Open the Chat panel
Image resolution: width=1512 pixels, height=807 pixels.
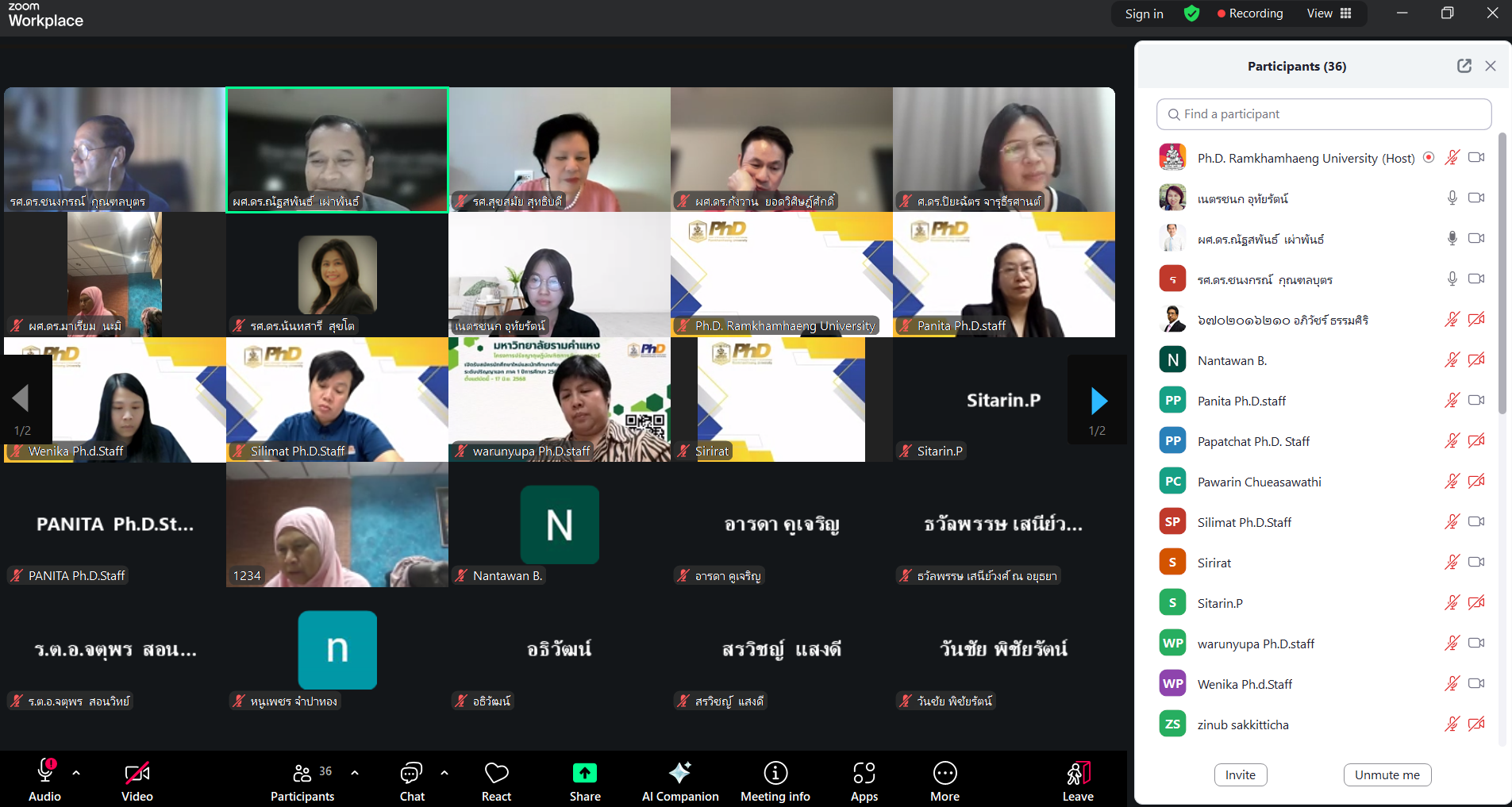411,774
